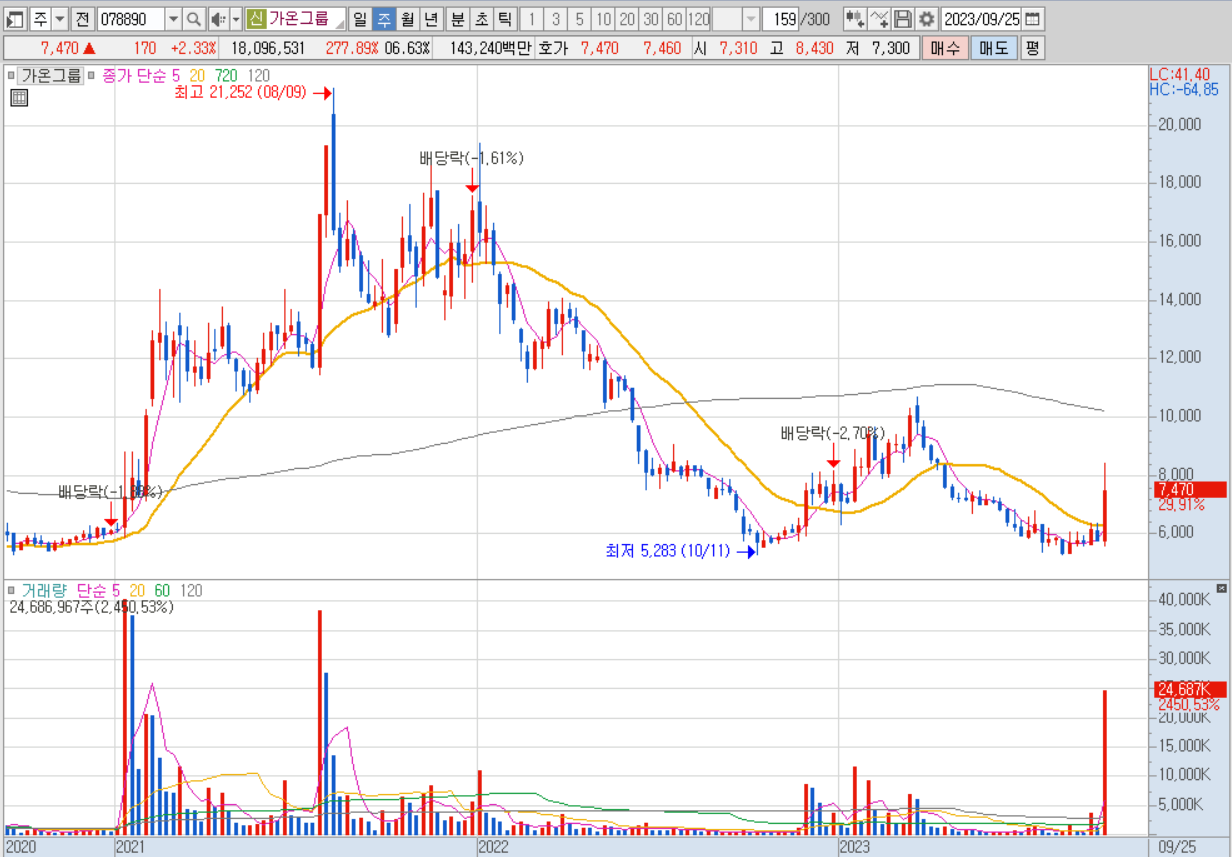Select interval button 60
1232x857 pixels.
click(x=674, y=19)
